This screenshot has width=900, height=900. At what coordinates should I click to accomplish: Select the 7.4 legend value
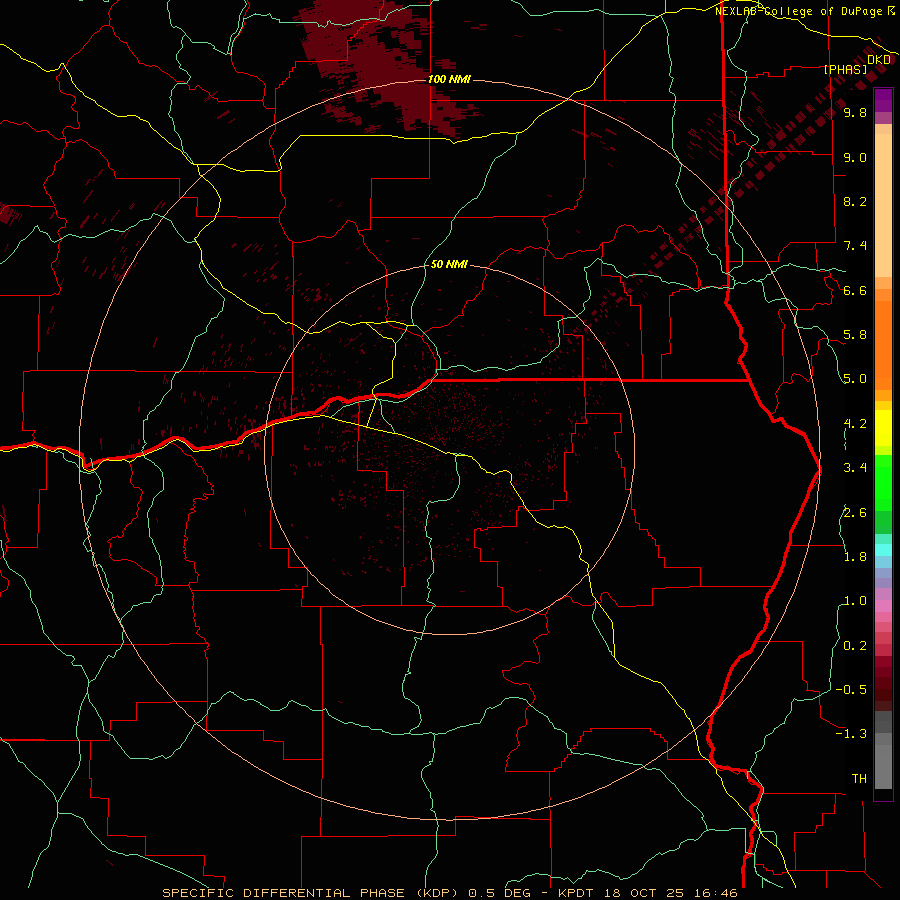click(855, 246)
